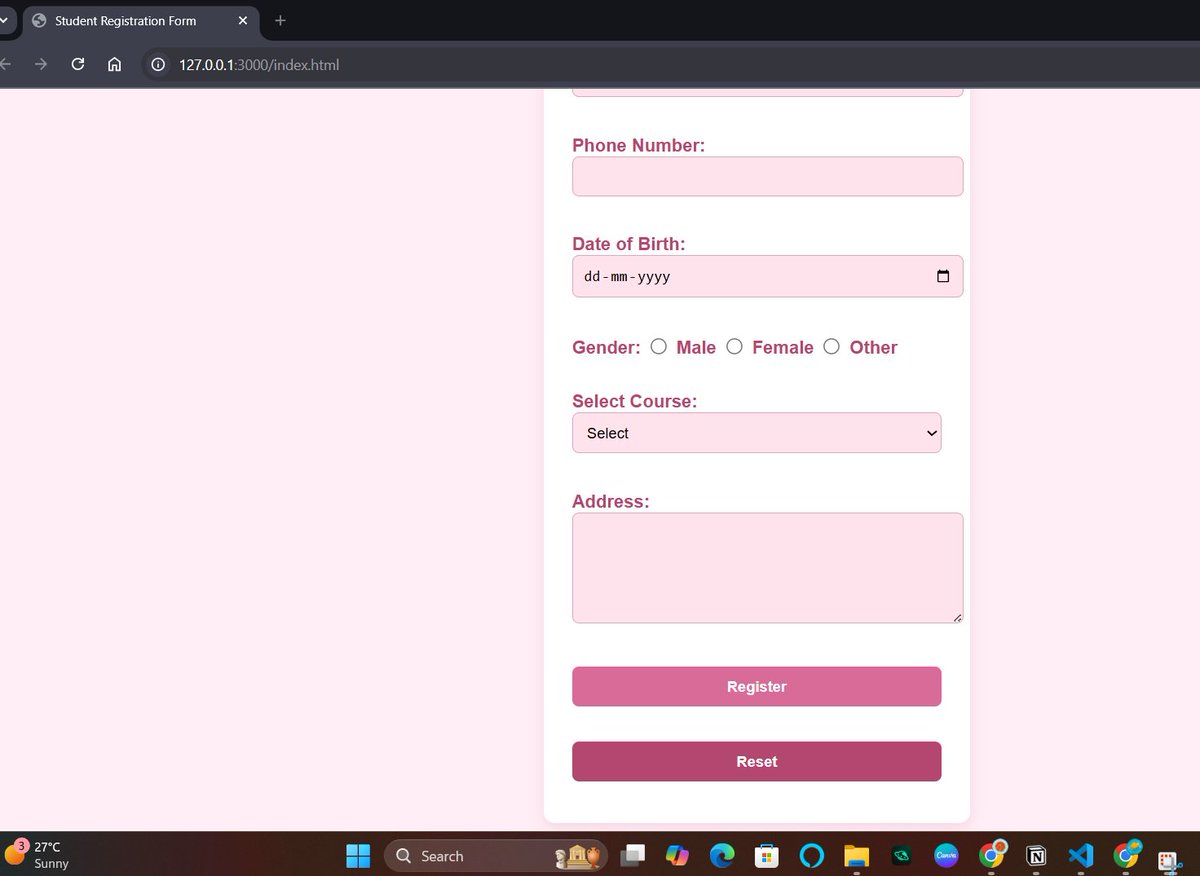Open Notion from the taskbar

1035,856
